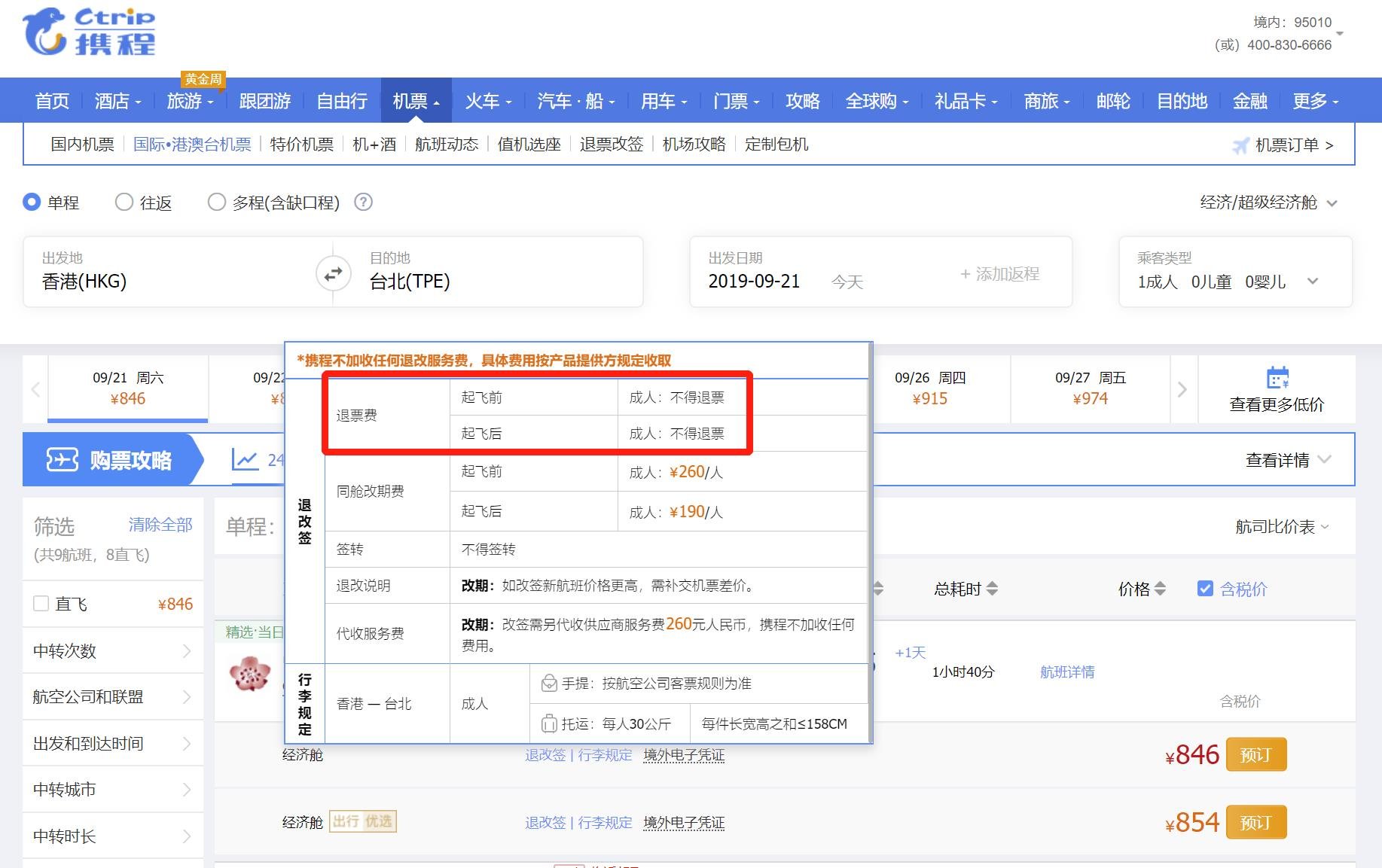Select 09/27 周五 ¥974 date tab
This screenshot has width=1382, height=868.
pyautogui.click(x=1091, y=388)
